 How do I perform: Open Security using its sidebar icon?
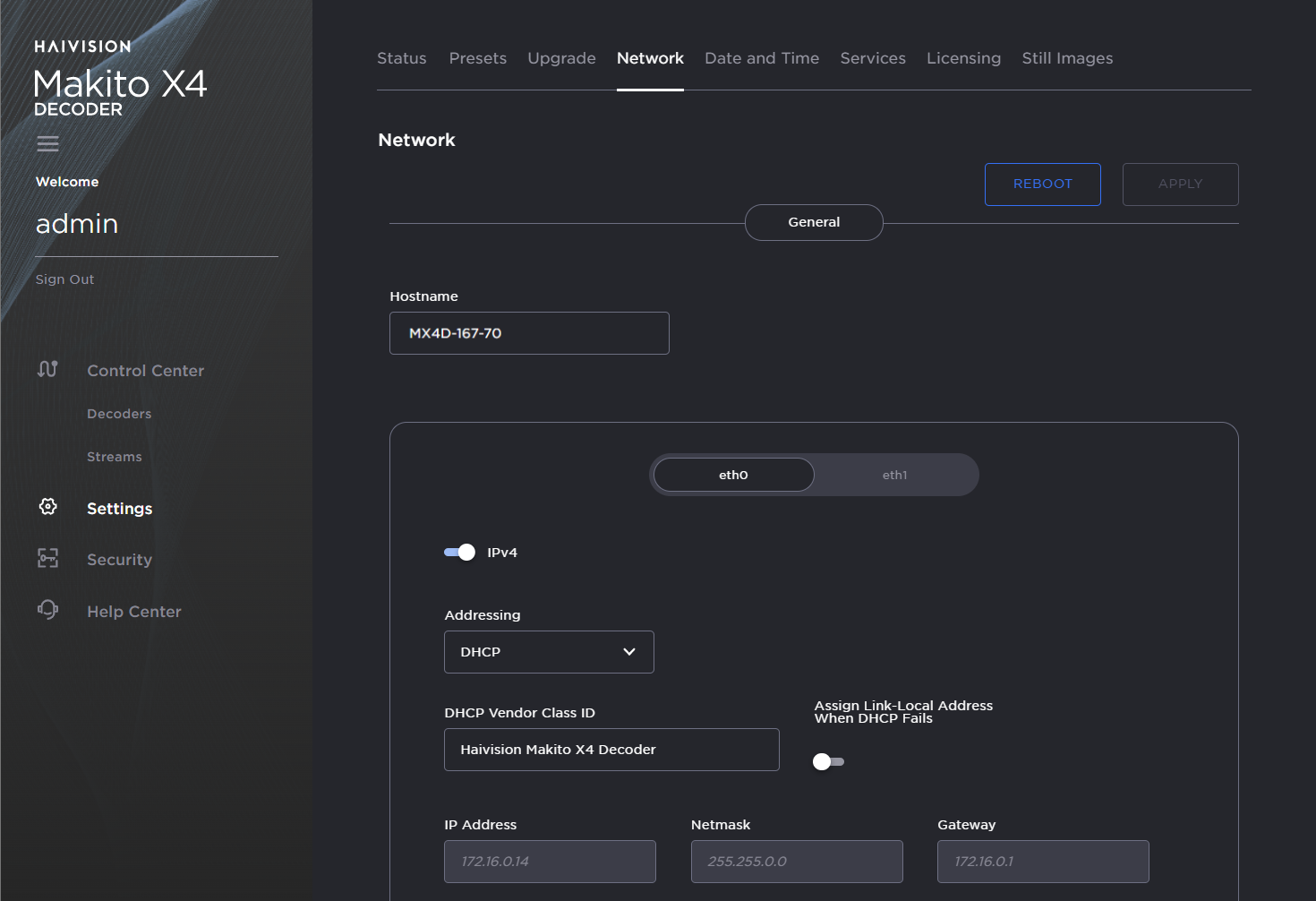(47, 558)
